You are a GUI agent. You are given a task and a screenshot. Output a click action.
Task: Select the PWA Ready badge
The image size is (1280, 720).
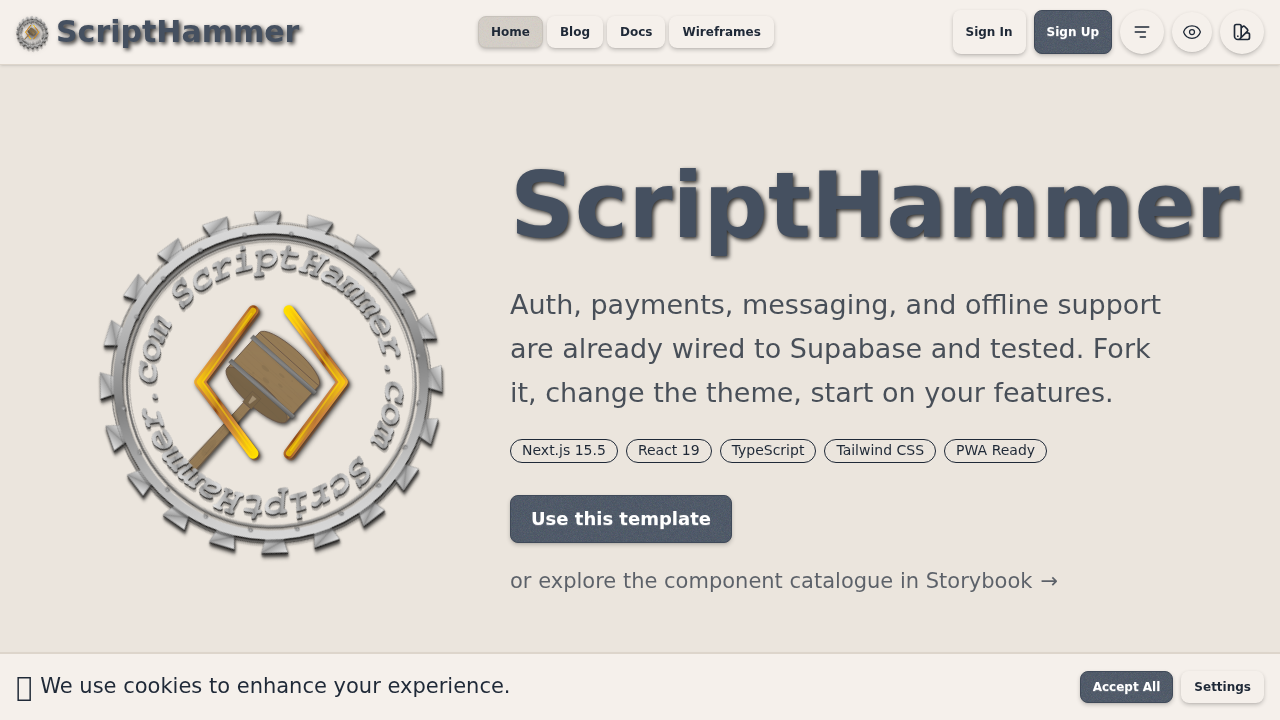click(x=995, y=451)
